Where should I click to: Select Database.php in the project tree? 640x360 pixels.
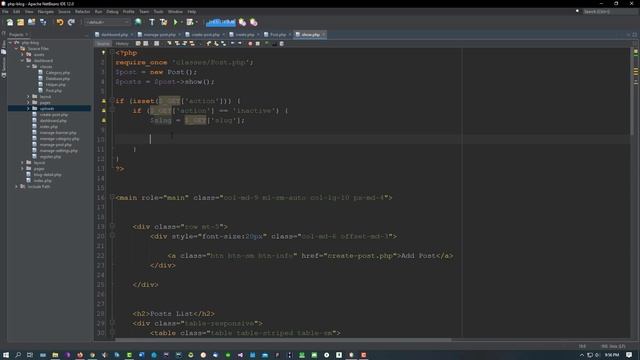tap(58, 79)
